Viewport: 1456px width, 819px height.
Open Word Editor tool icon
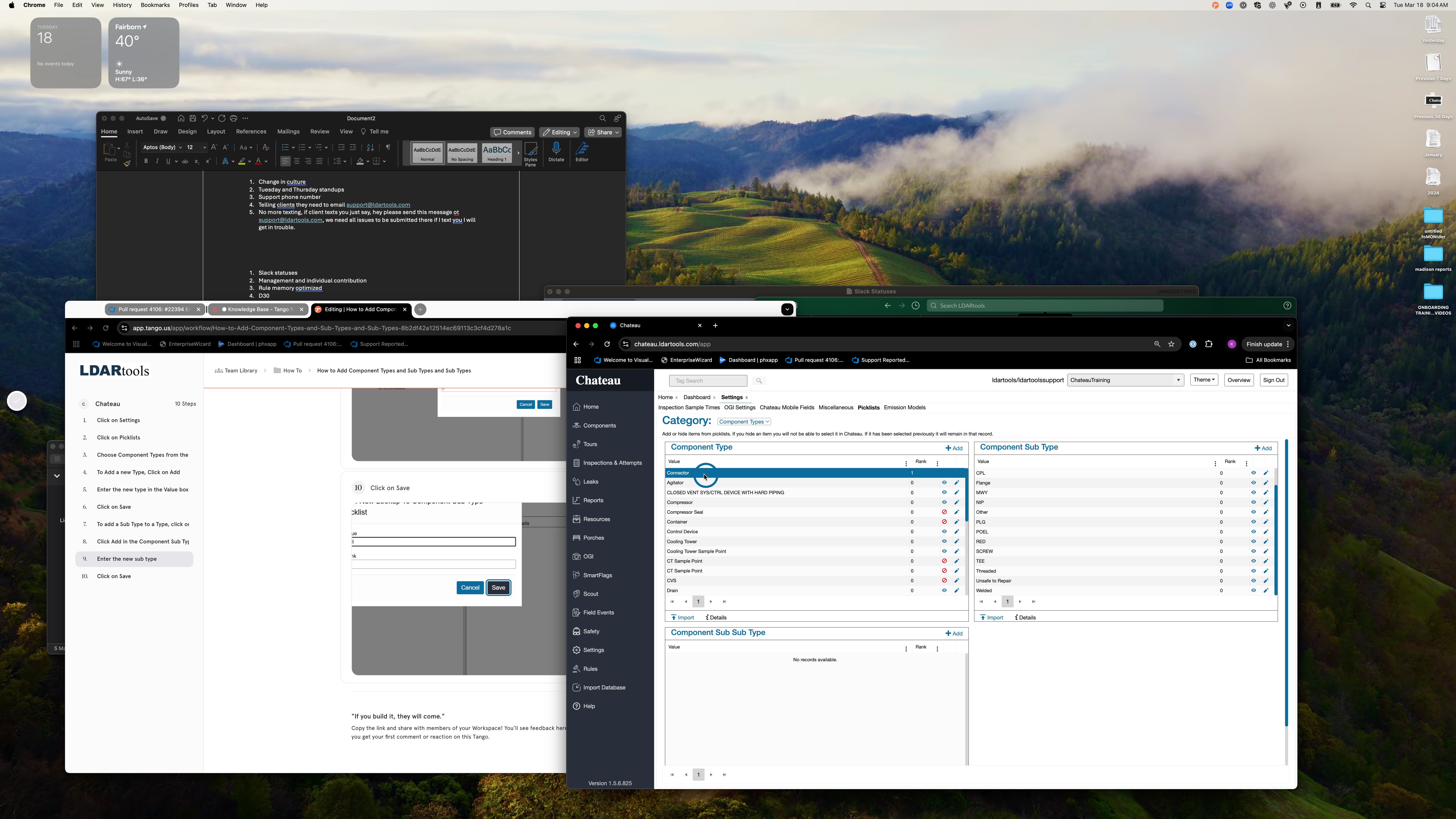(582, 152)
